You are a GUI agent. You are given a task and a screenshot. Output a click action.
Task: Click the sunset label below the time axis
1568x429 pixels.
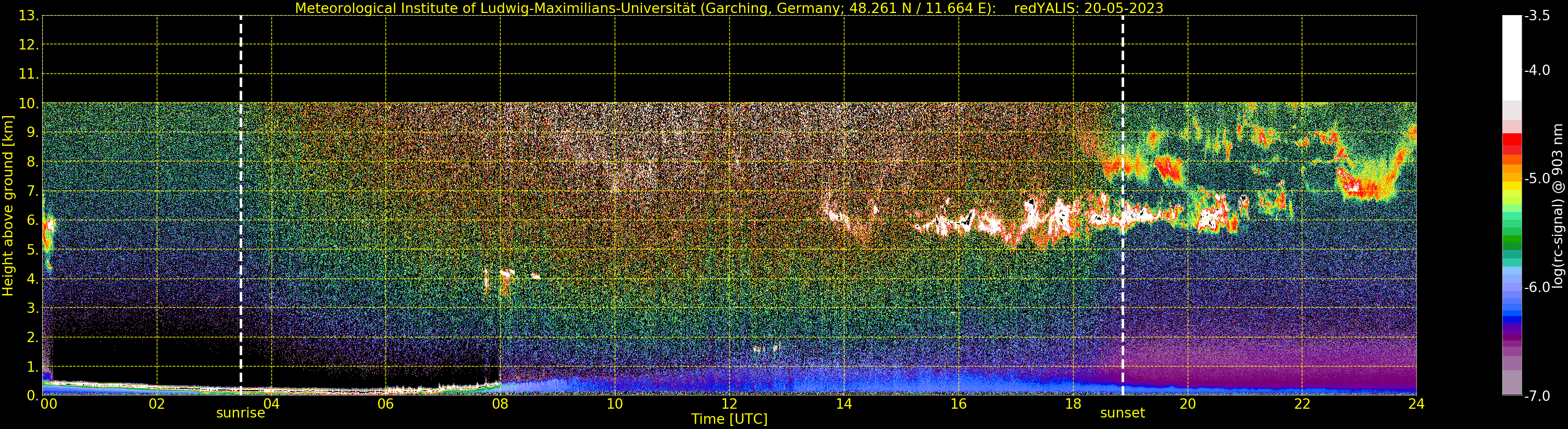point(1123,412)
